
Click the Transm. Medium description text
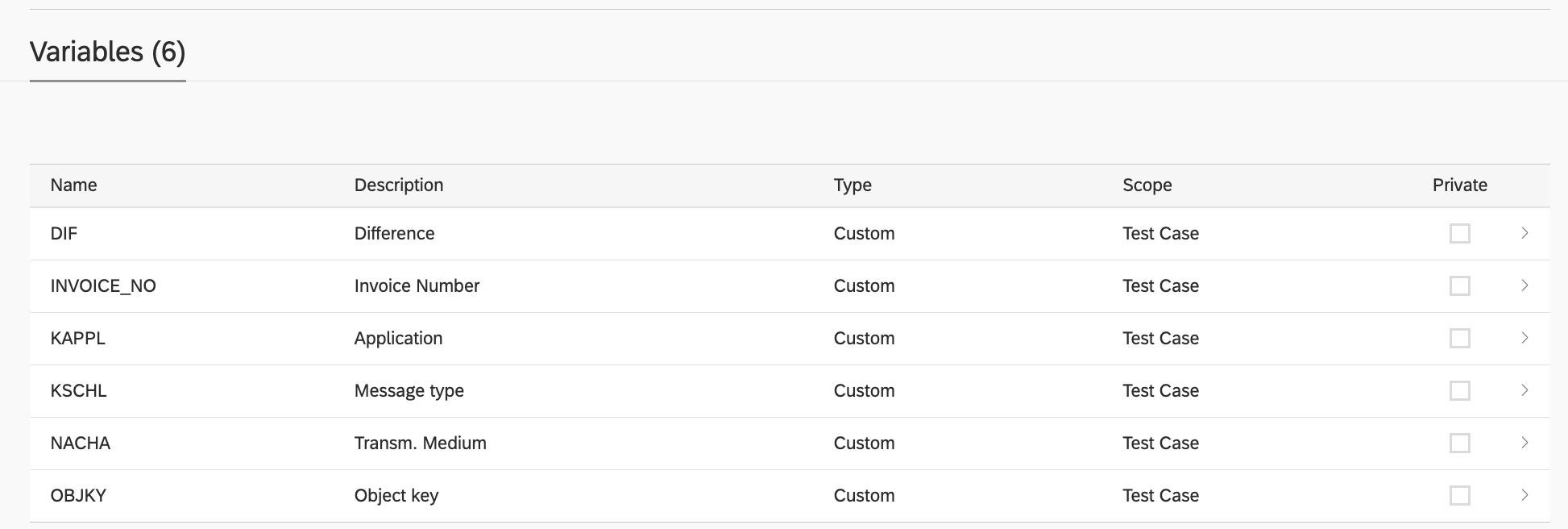pyautogui.click(x=420, y=444)
